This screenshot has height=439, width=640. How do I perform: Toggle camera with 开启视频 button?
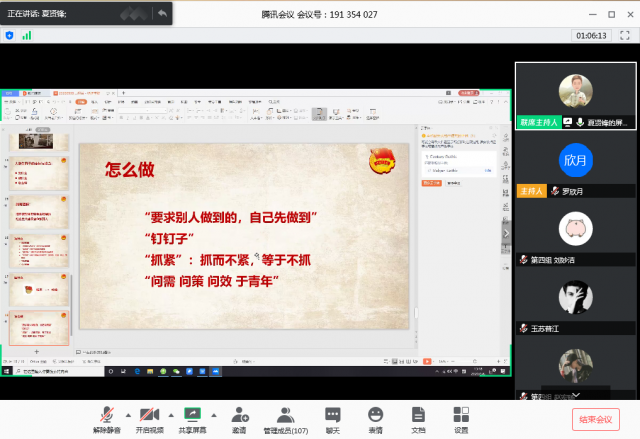coord(150,415)
